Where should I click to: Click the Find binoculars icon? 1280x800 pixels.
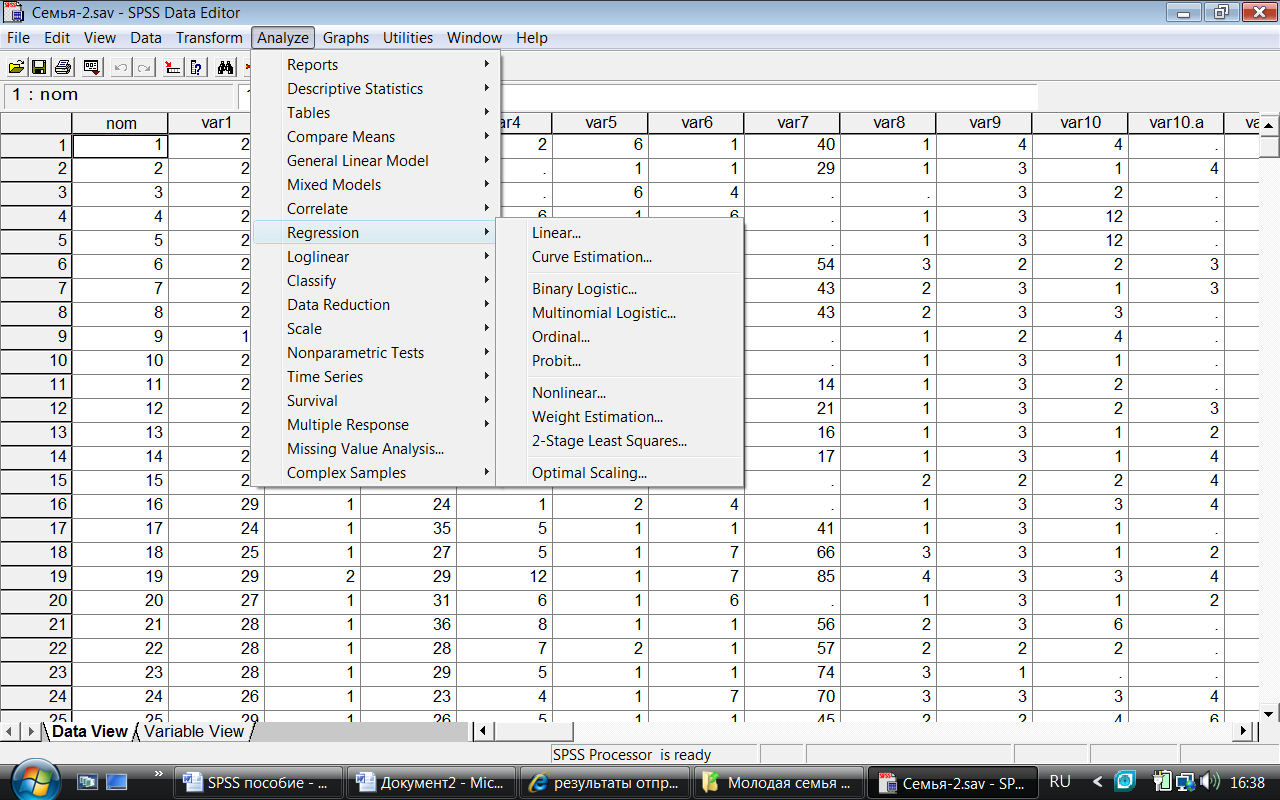click(x=225, y=67)
